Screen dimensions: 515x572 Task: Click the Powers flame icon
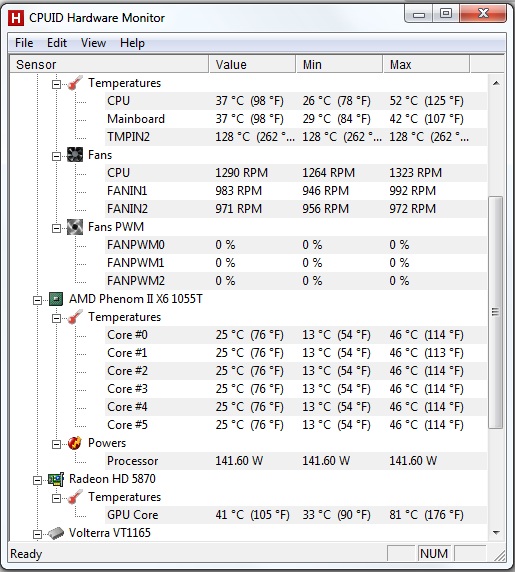(75, 443)
